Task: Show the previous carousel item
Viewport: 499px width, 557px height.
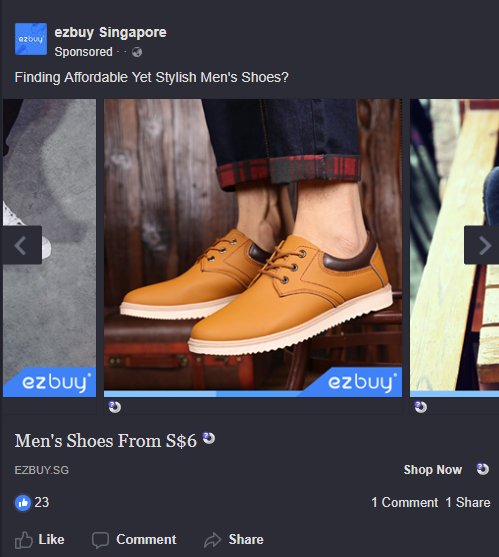Action: click(21, 245)
